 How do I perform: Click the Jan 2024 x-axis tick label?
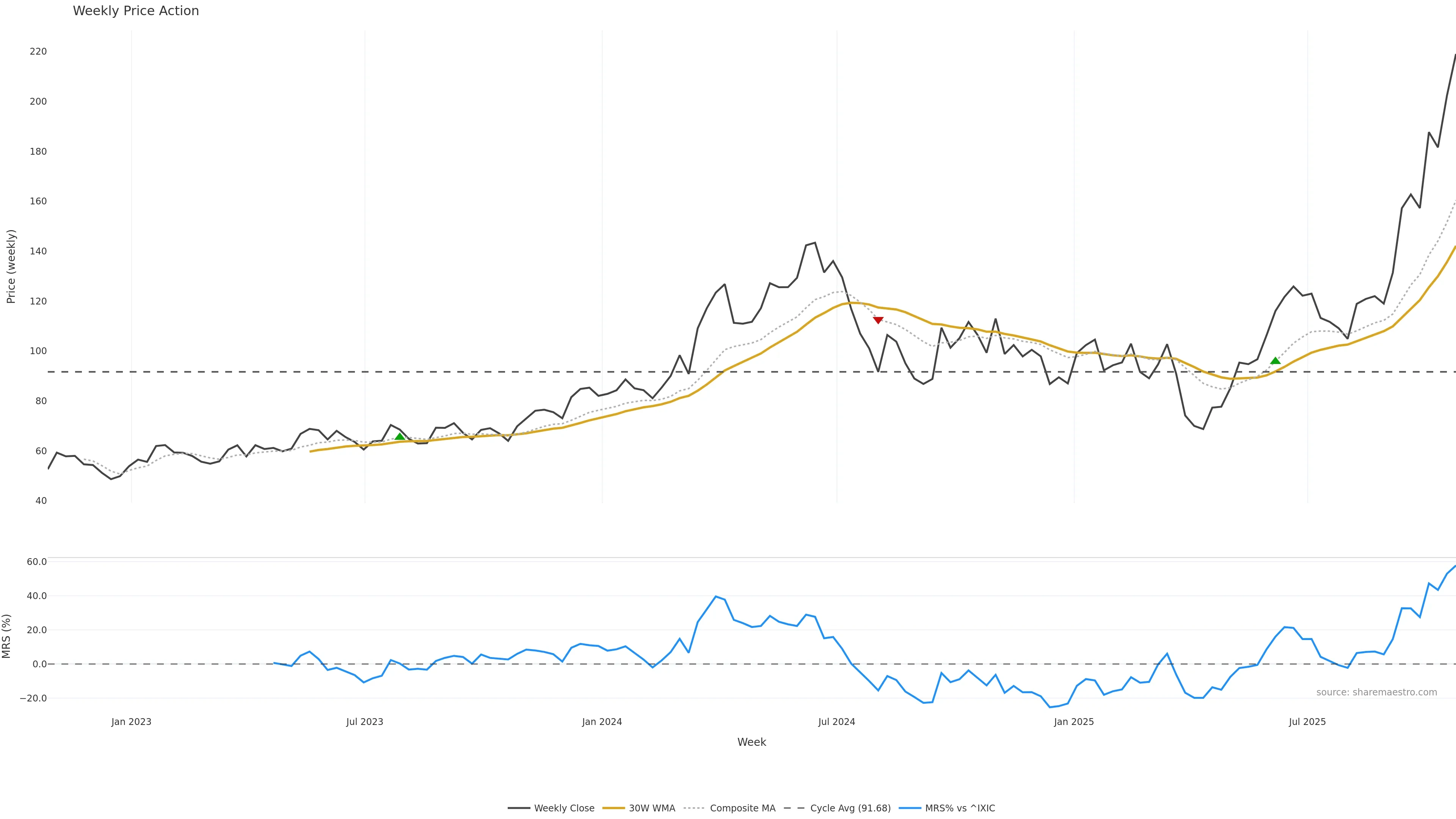pos(602,722)
